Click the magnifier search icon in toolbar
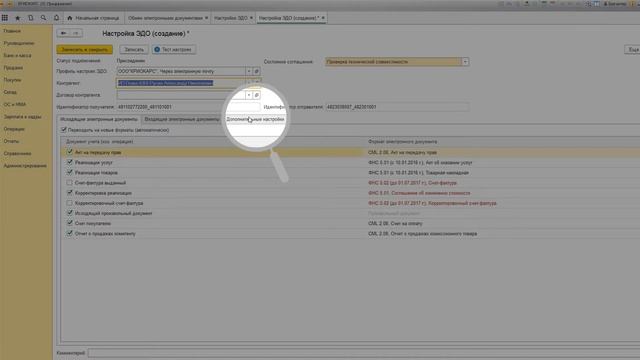The width and height of the screenshot is (640, 360). tap(43, 18)
